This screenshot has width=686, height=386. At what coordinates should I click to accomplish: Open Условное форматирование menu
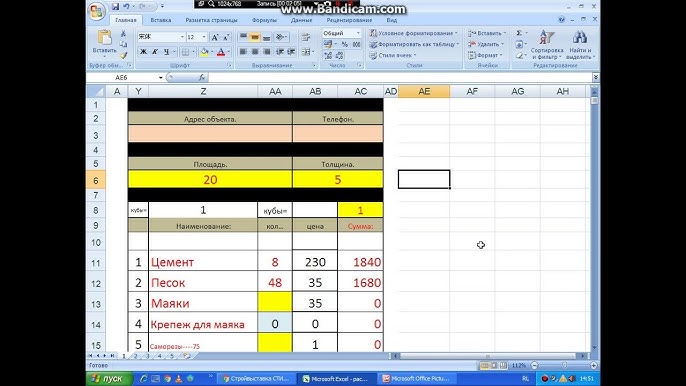413,33
